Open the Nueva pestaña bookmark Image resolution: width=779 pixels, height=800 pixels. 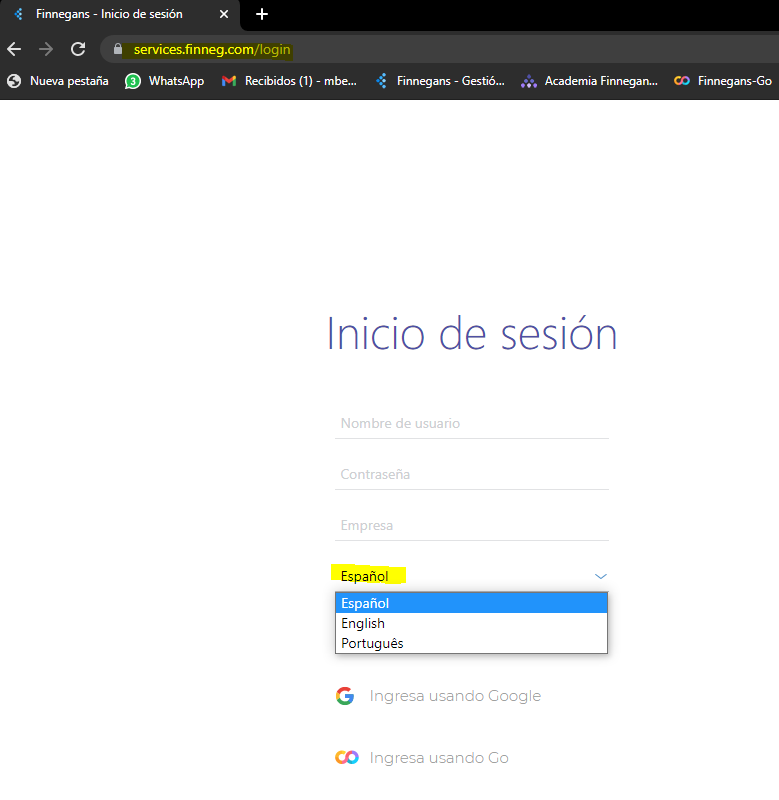tap(58, 81)
